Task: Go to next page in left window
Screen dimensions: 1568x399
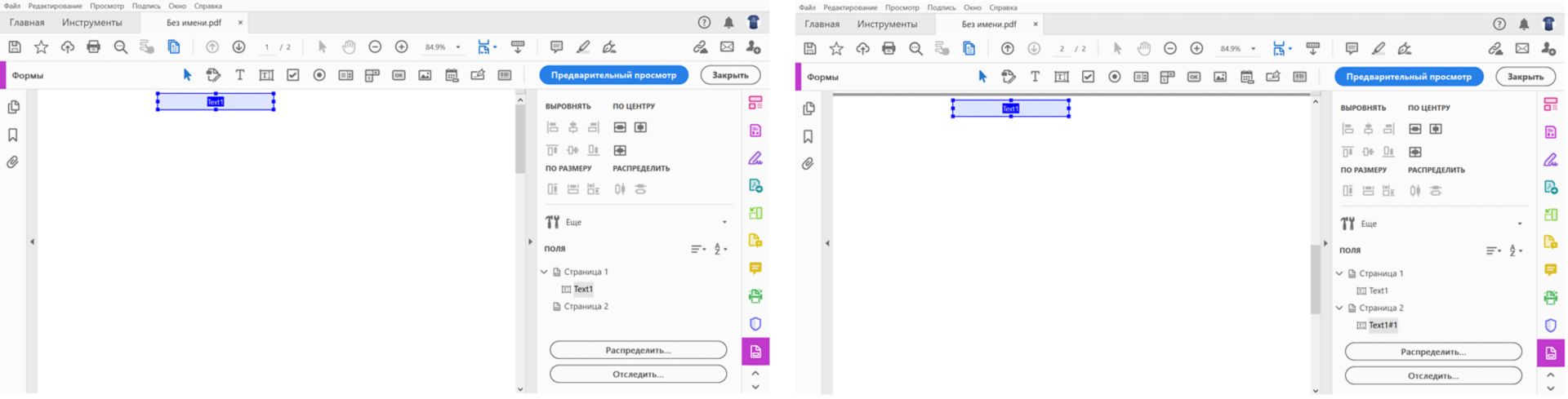Action: coord(238,47)
